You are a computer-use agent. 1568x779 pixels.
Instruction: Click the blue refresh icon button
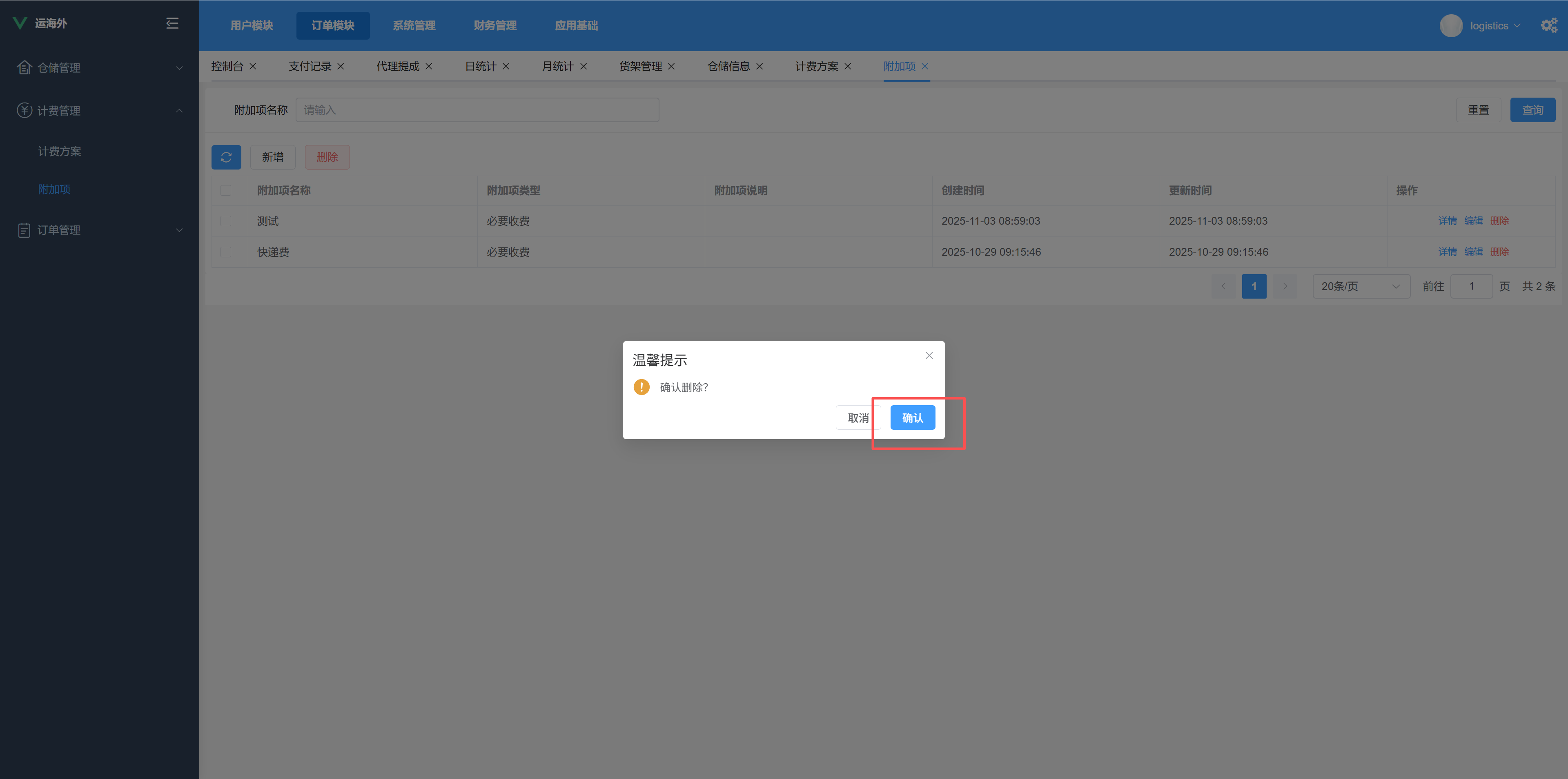tap(226, 157)
